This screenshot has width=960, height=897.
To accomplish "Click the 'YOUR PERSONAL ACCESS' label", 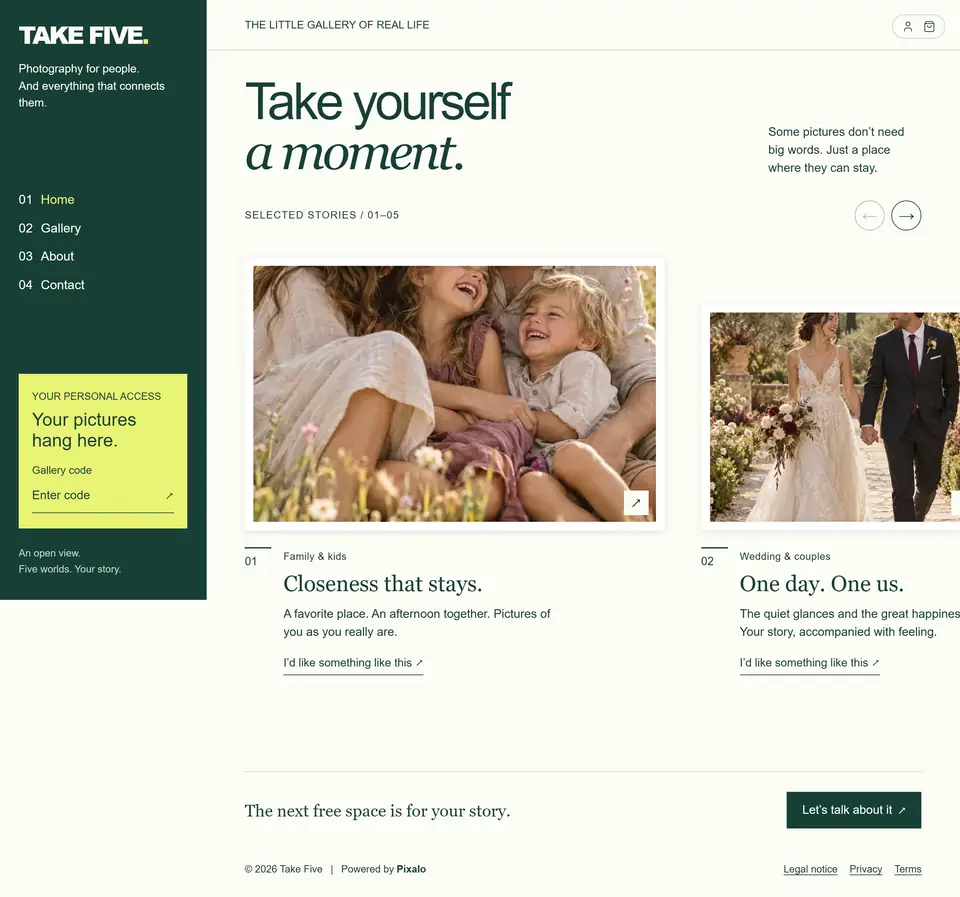I will click(97, 397).
